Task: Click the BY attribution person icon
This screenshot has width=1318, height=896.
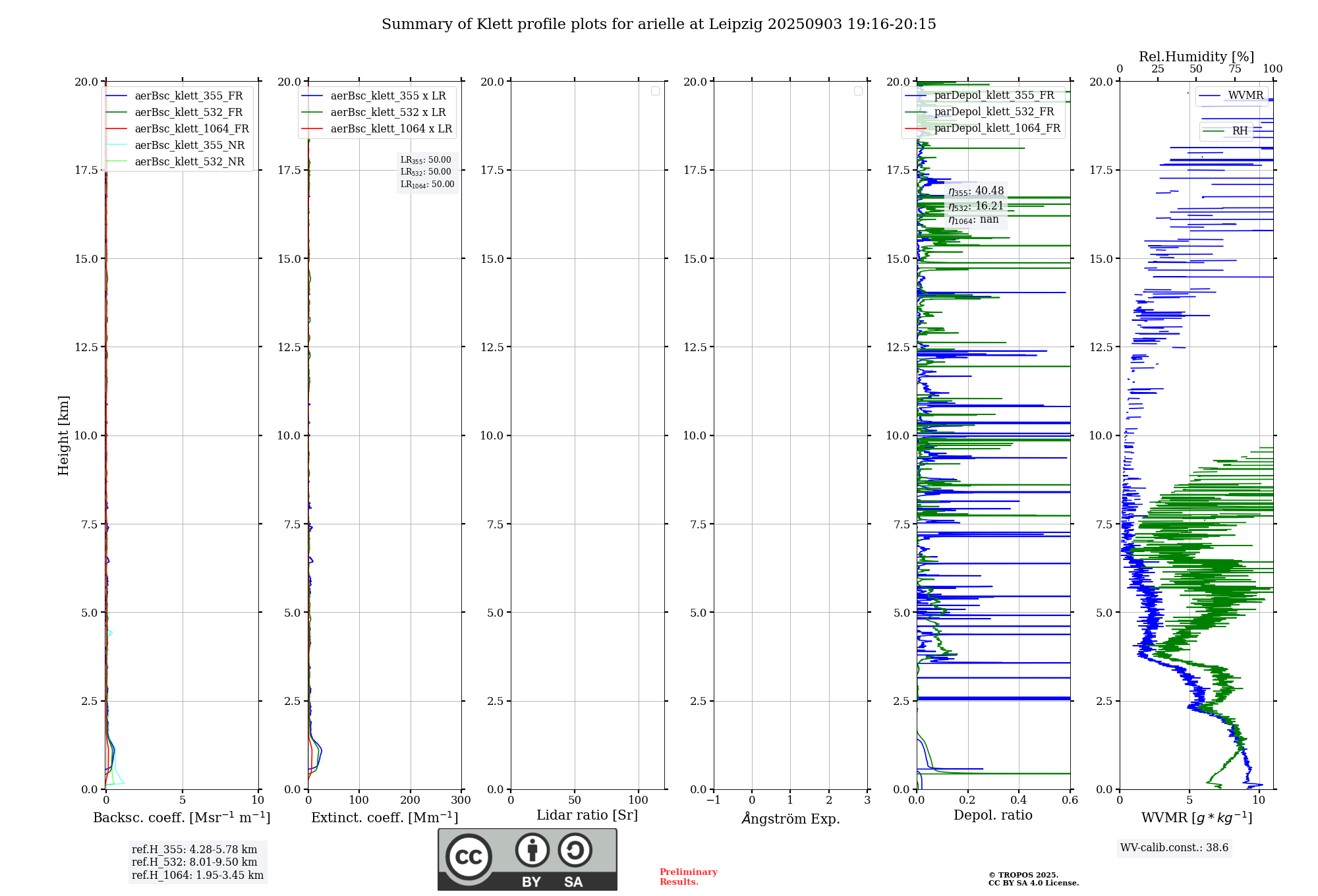Action: point(532,850)
